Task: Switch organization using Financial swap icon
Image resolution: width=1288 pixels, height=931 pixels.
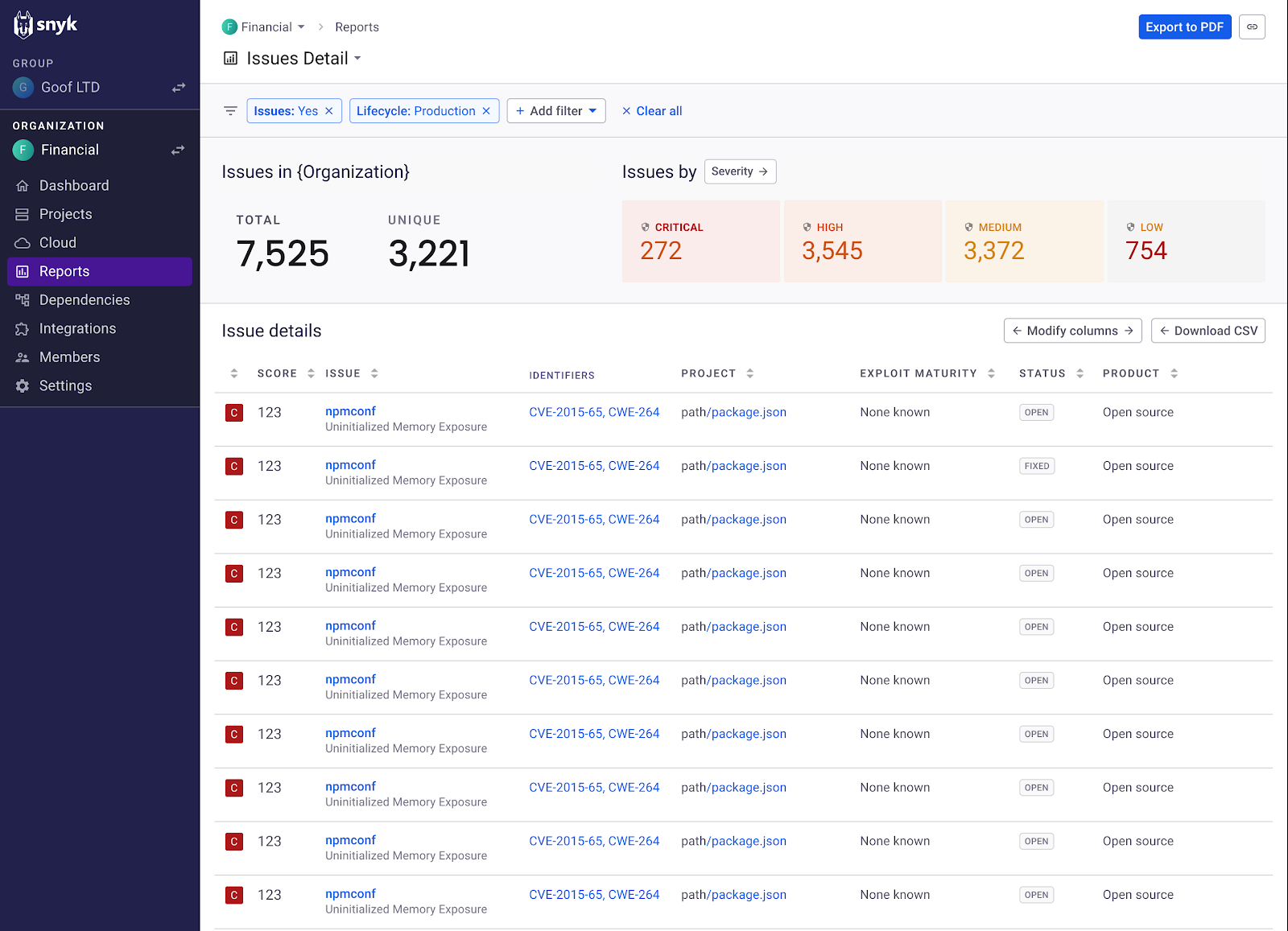Action: (x=179, y=150)
